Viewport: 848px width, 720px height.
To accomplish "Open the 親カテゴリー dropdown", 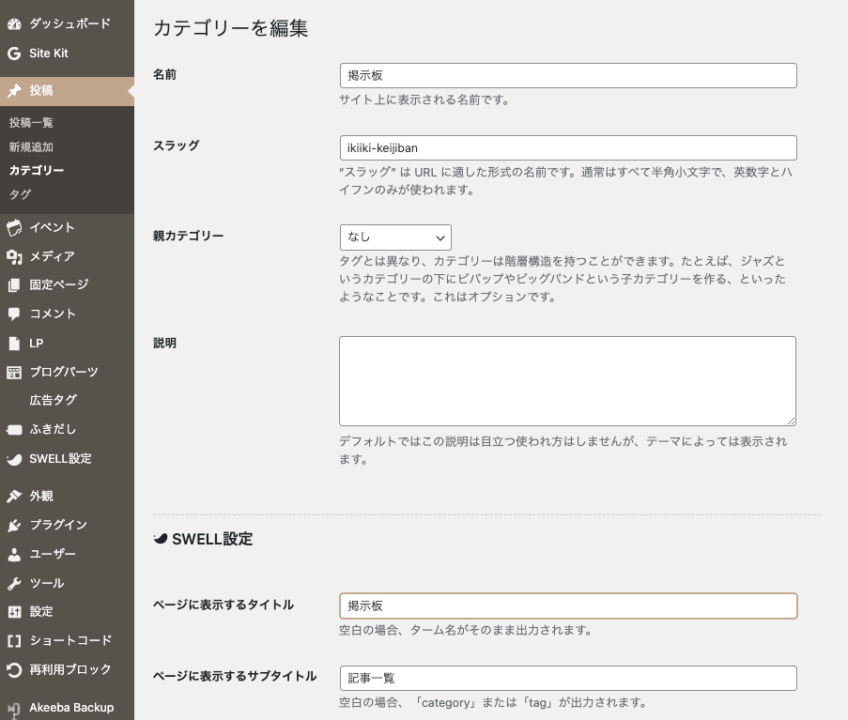I will click(x=396, y=237).
